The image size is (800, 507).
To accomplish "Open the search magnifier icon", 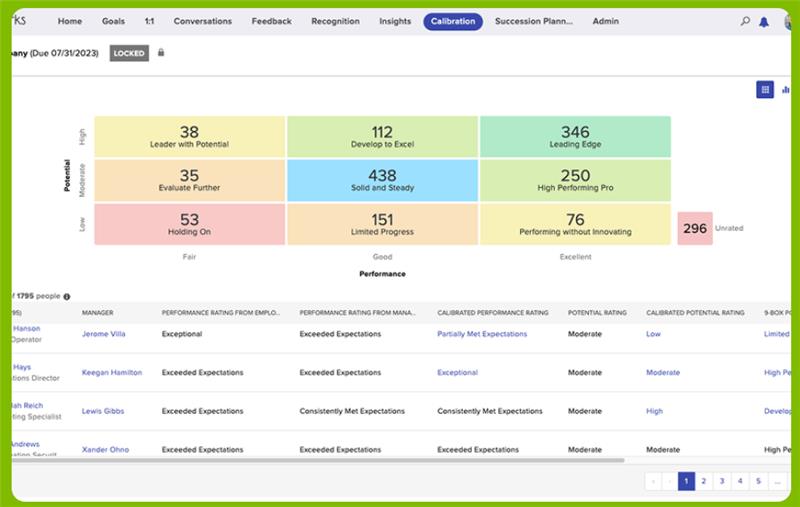I will click(x=745, y=21).
